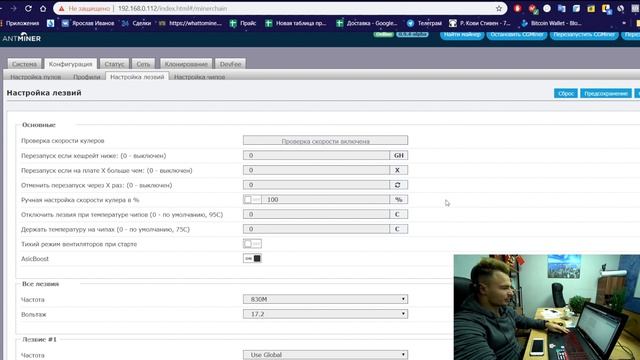Open the yellow folder extension icon
Viewport: 640px width, 360px height.
(591, 8)
